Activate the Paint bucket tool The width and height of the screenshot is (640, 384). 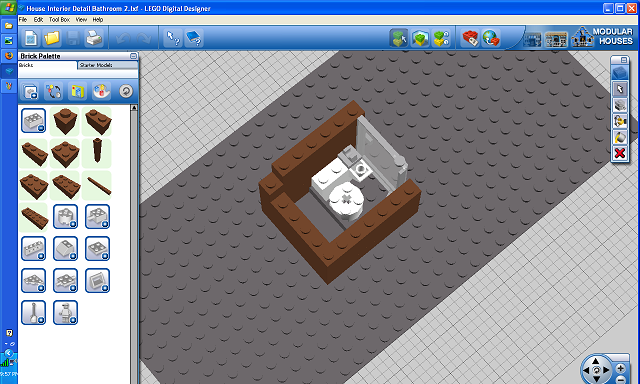(x=620, y=137)
